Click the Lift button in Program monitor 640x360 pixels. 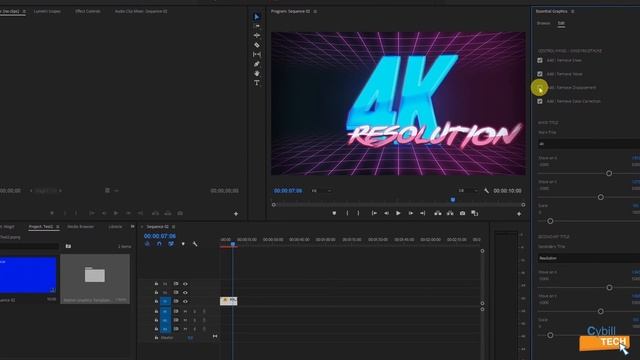438,213
